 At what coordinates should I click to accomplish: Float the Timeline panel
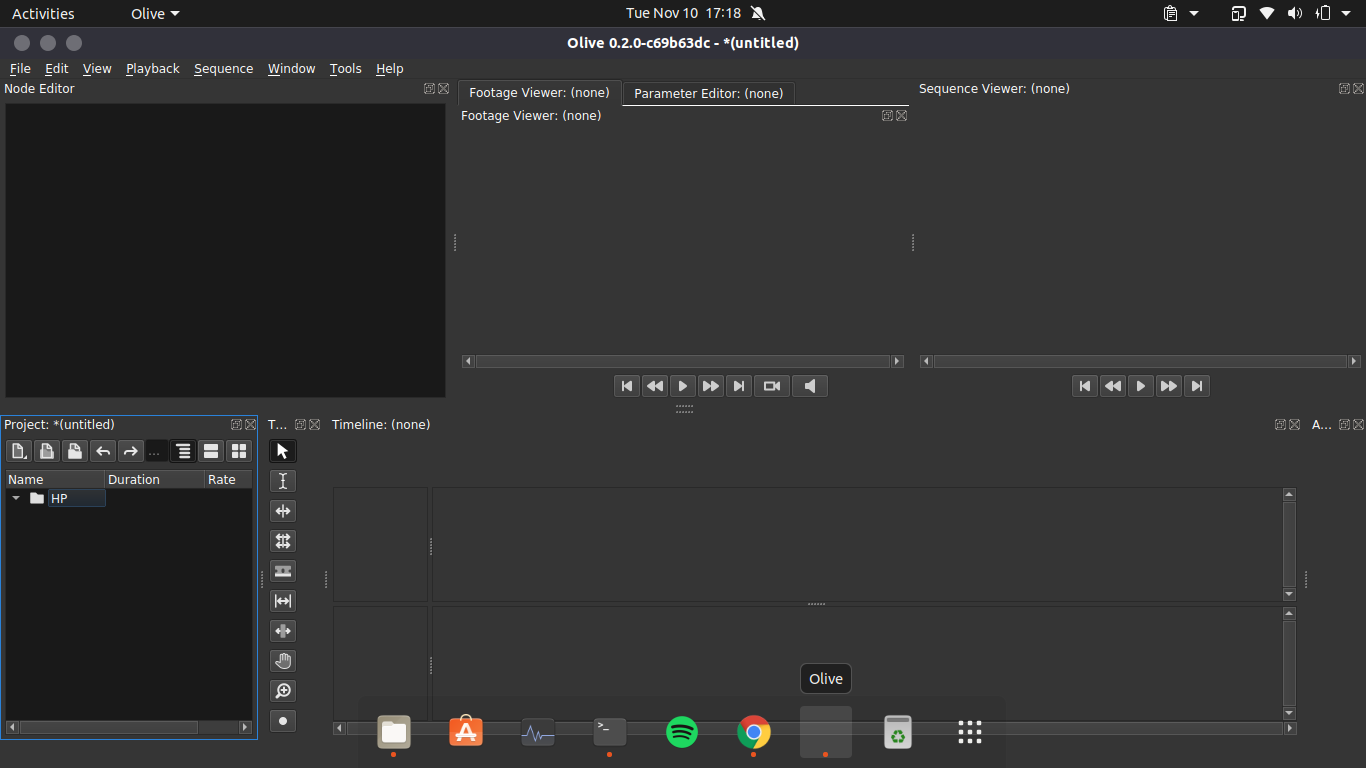point(1280,424)
